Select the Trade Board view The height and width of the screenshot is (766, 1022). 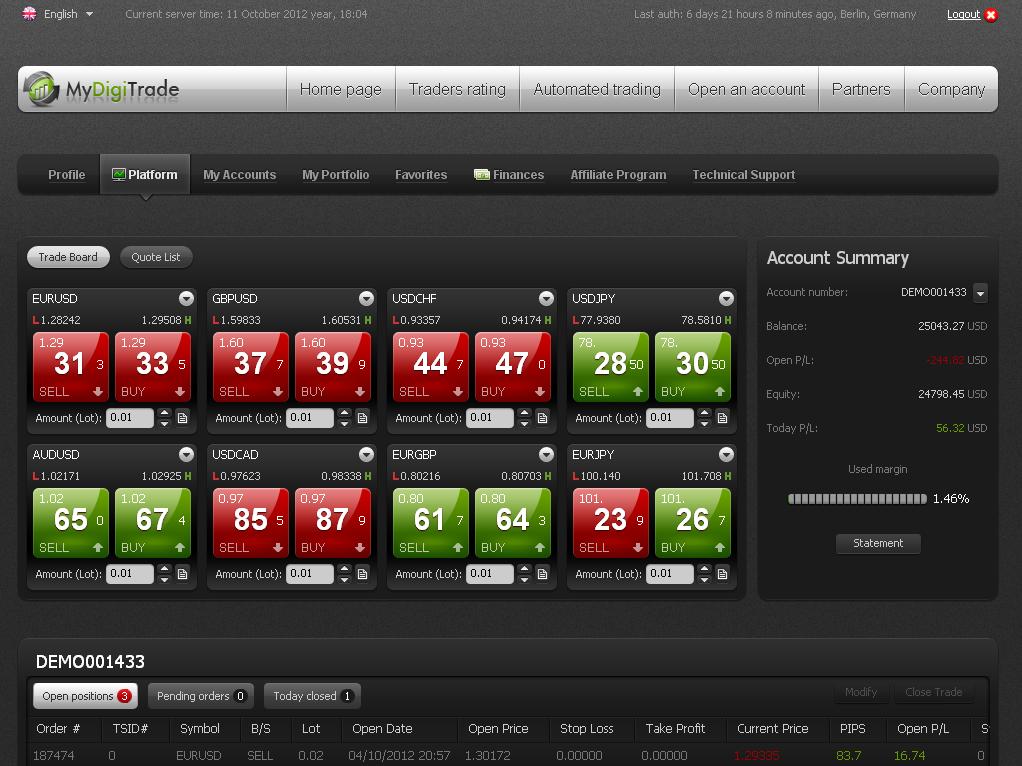68,257
